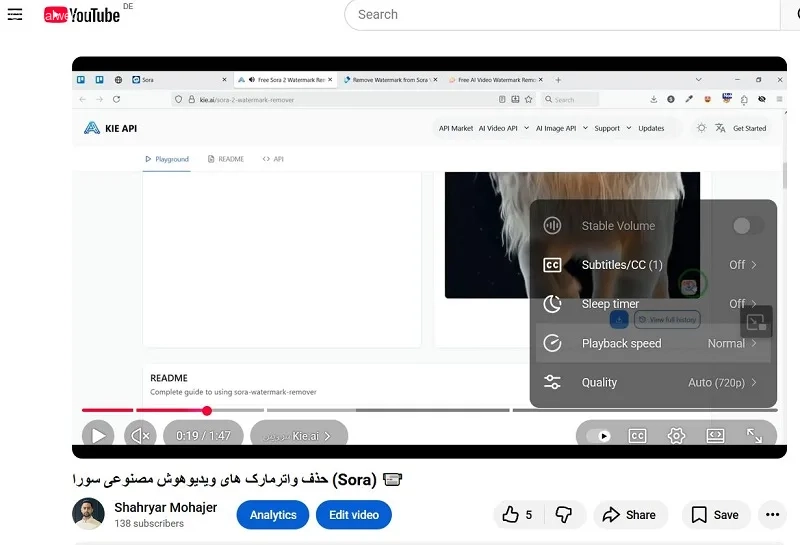Open the Analytics button
The width and height of the screenshot is (800, 545).
pos(273,515)
